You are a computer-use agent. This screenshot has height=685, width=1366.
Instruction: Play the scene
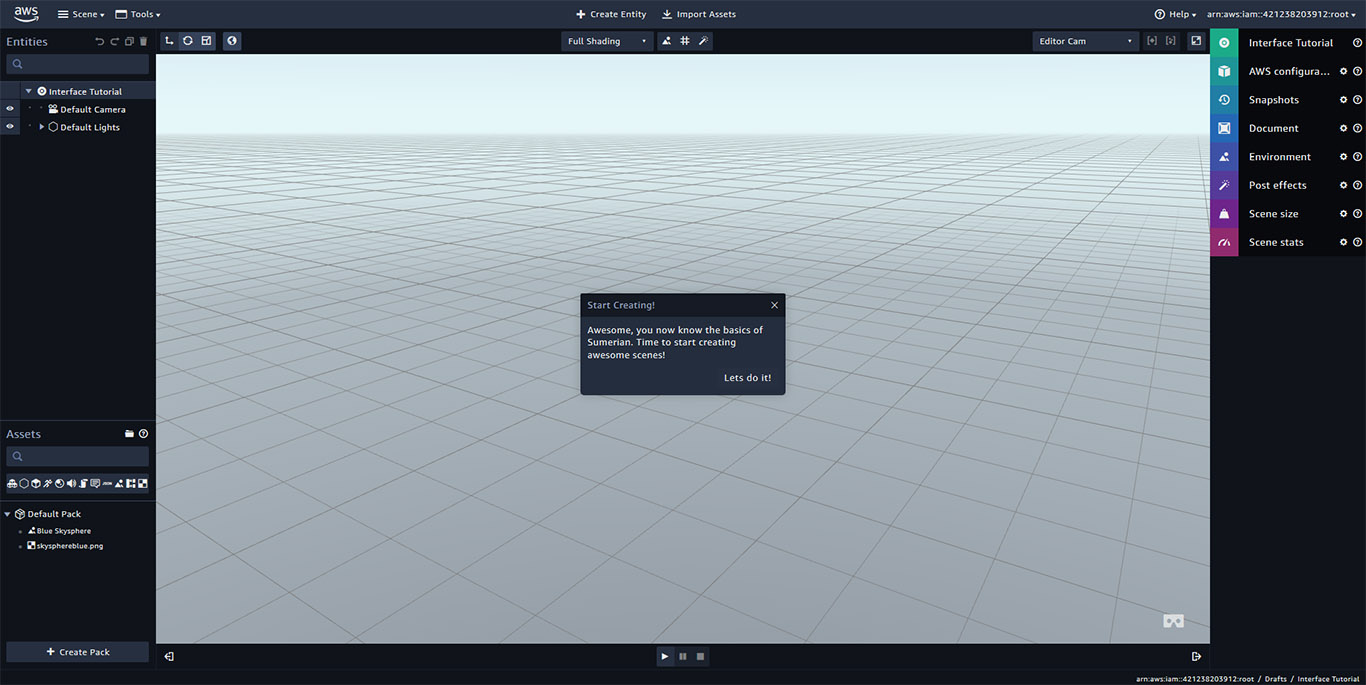[x=665, y=656]
